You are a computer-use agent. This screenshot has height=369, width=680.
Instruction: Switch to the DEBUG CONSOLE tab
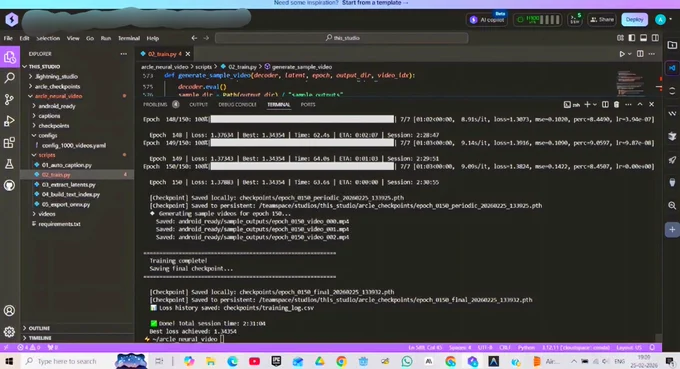pos(237,104)
